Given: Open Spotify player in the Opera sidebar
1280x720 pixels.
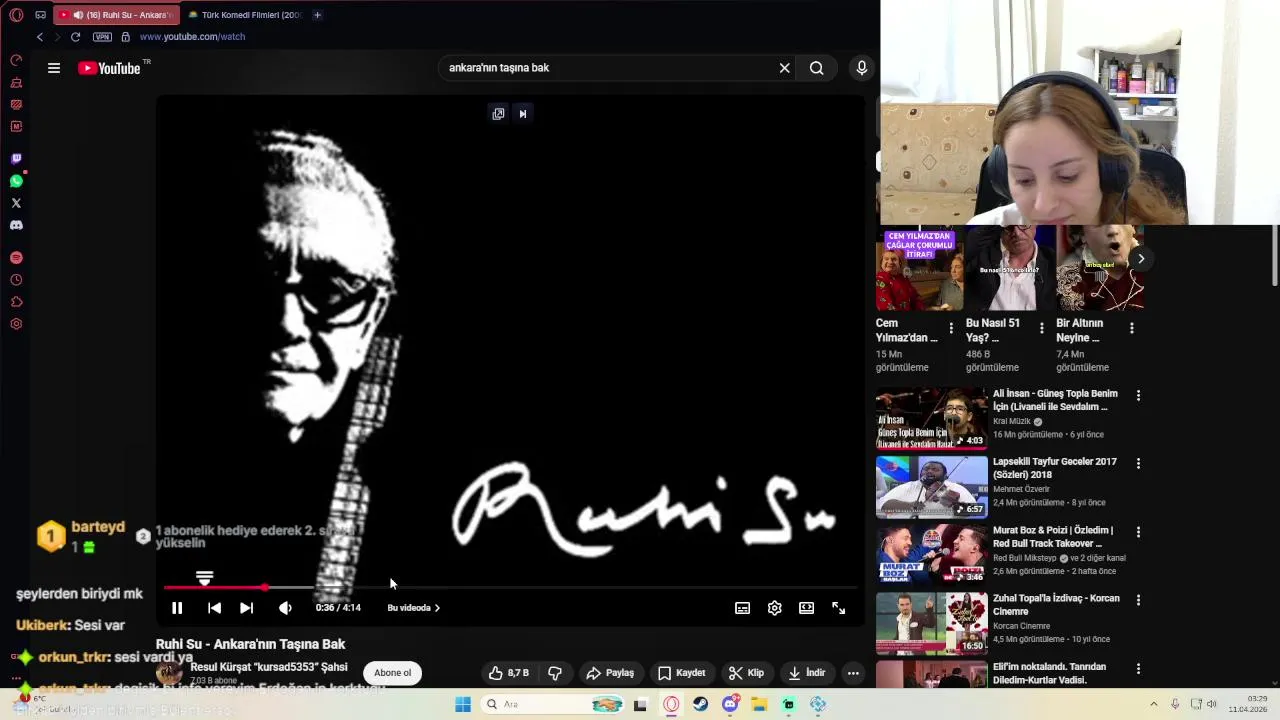Looking at the screenshot, I should coord(16,258).
